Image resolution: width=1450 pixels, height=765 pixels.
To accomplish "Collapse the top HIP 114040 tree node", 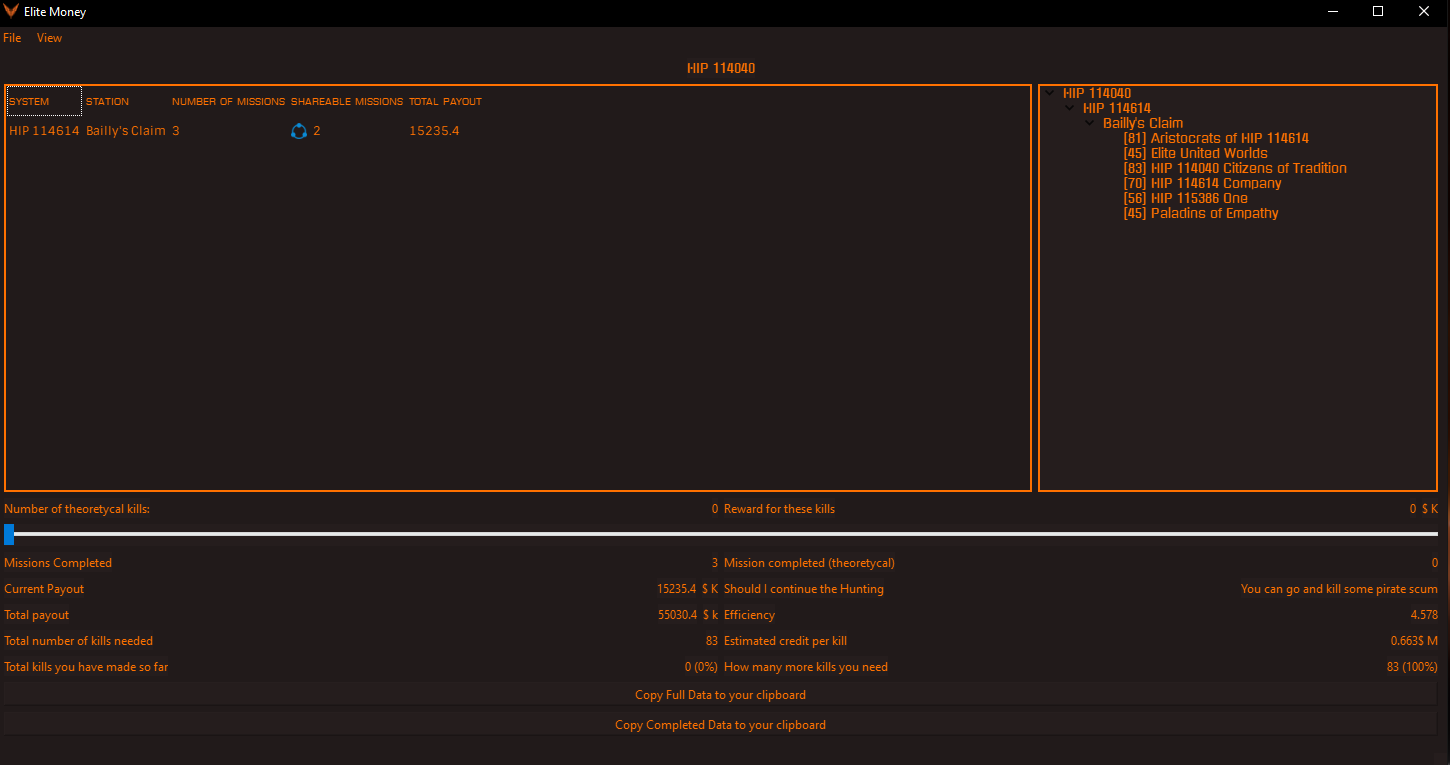I will [x=1050, y=93].
